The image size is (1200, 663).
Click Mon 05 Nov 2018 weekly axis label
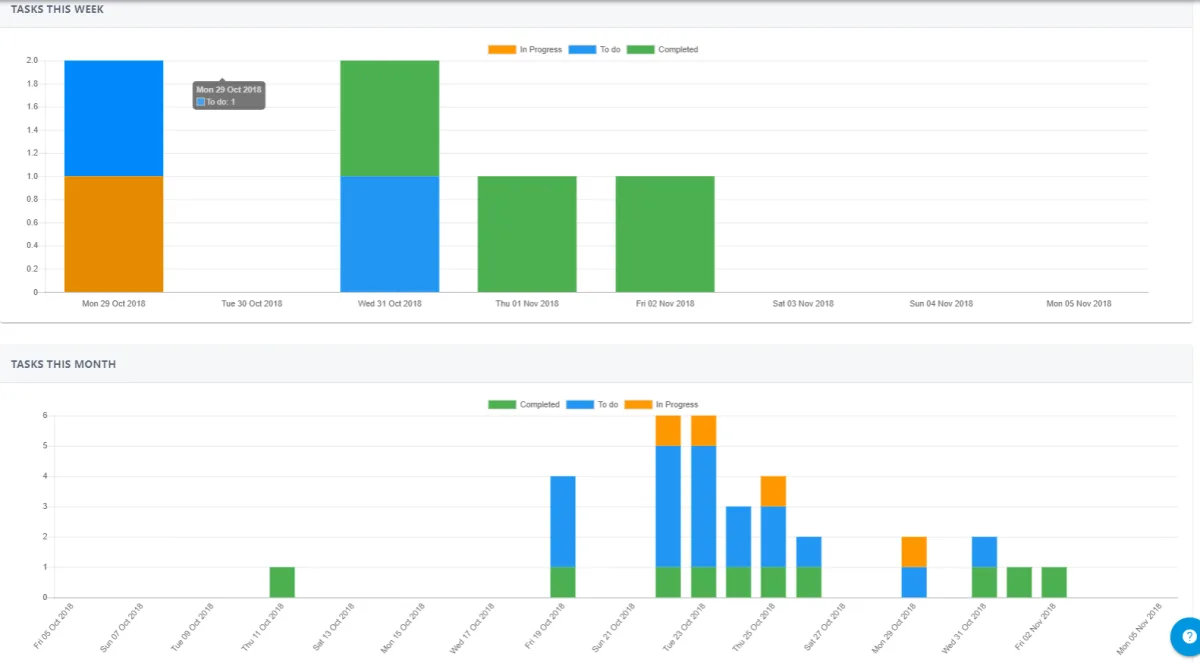pyautogui.click(x=1079, y=303)
